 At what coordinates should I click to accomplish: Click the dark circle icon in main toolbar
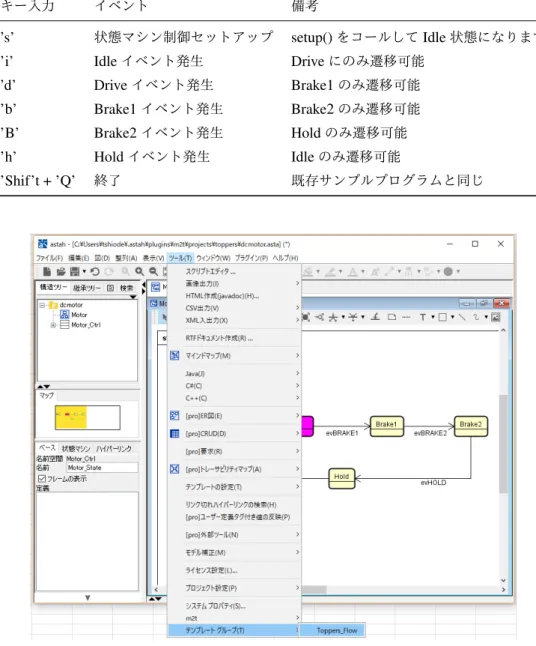click(x=448, y=272)
